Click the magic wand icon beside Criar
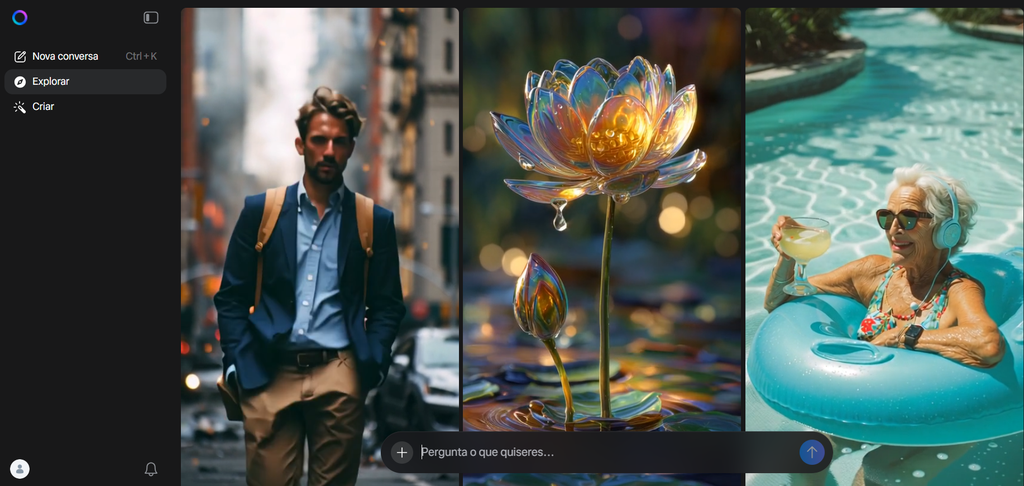Image resolution: width=1024 pixels, height=486 pixels. (20, 106)
